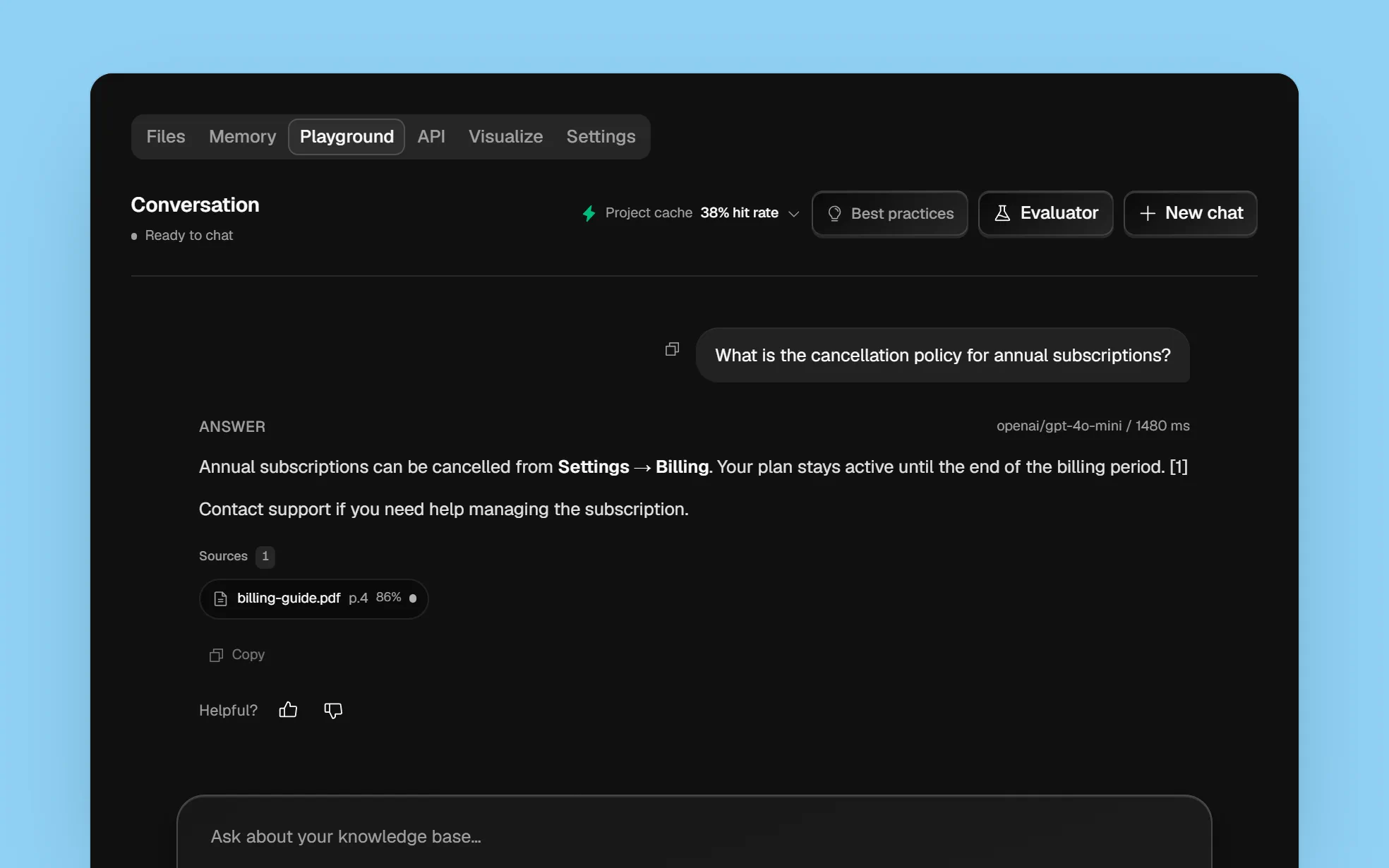Click the ANSWER label

pyautogui.click(x=232, y=426)
